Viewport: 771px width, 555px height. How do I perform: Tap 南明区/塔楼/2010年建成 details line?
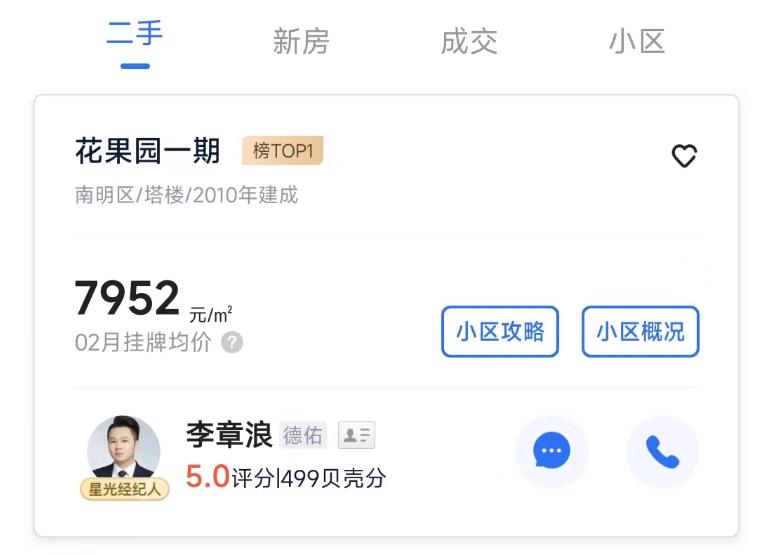click(186, 195)
